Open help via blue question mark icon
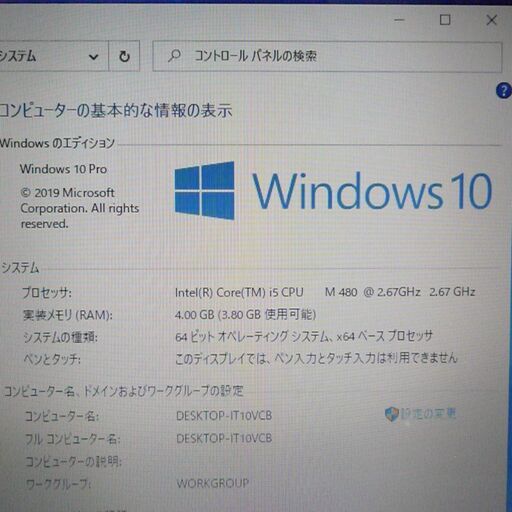This screenshot has height=512, width=512. click(x=504, y=91)
